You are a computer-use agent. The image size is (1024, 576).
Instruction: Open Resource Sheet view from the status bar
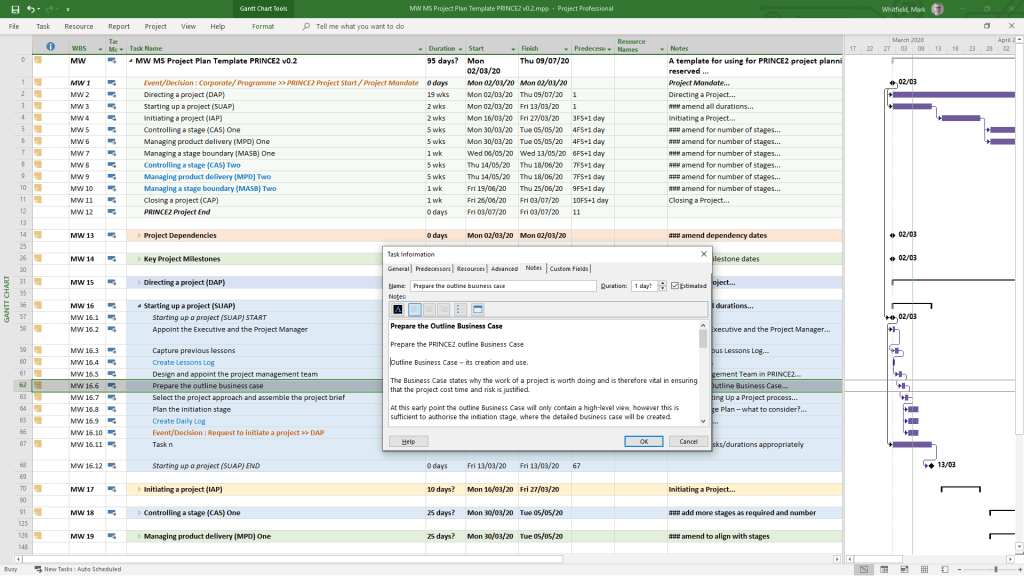click(x=923, y=569)
